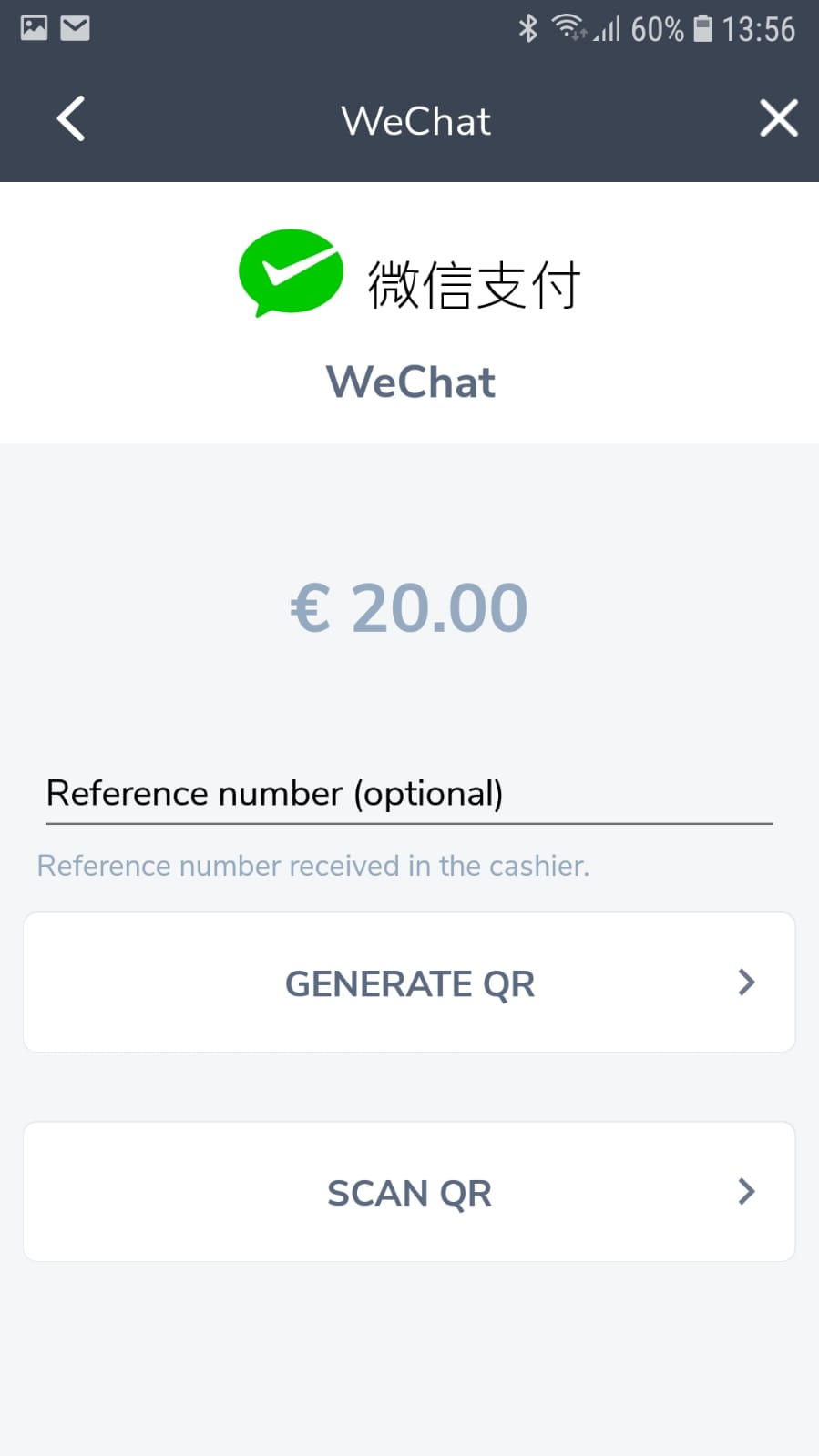Tap the WeChat title in header
The image size is (819, 1456).
415,121
